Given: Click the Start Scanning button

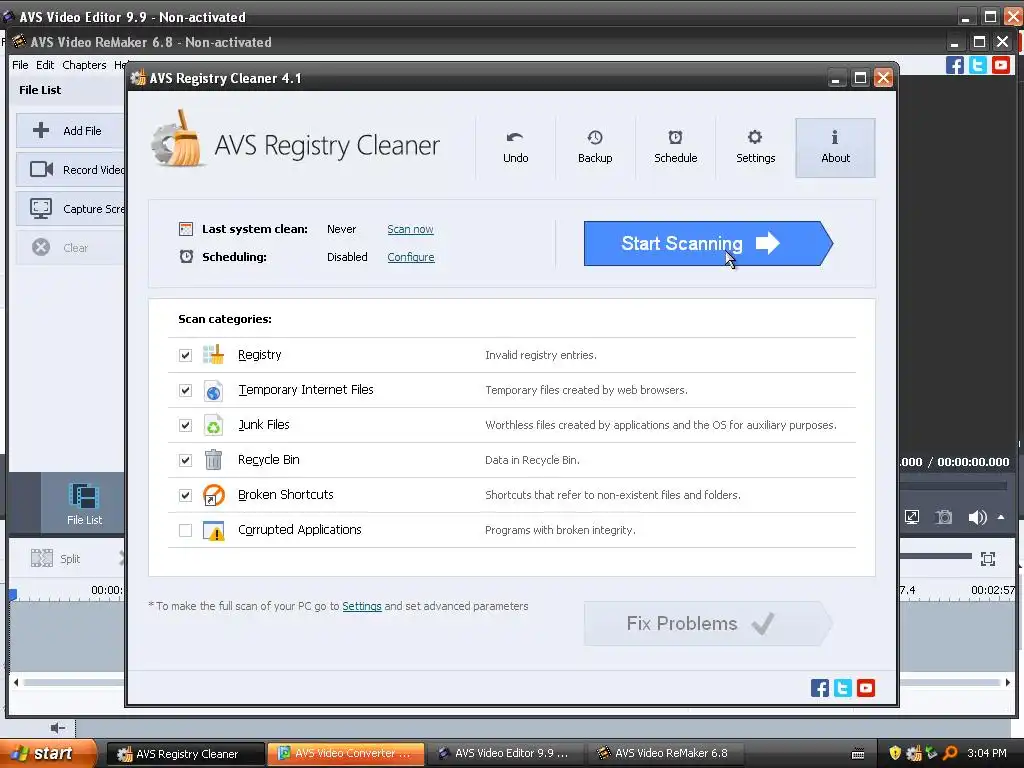Looking at the screenshot, I should point(708,244).
